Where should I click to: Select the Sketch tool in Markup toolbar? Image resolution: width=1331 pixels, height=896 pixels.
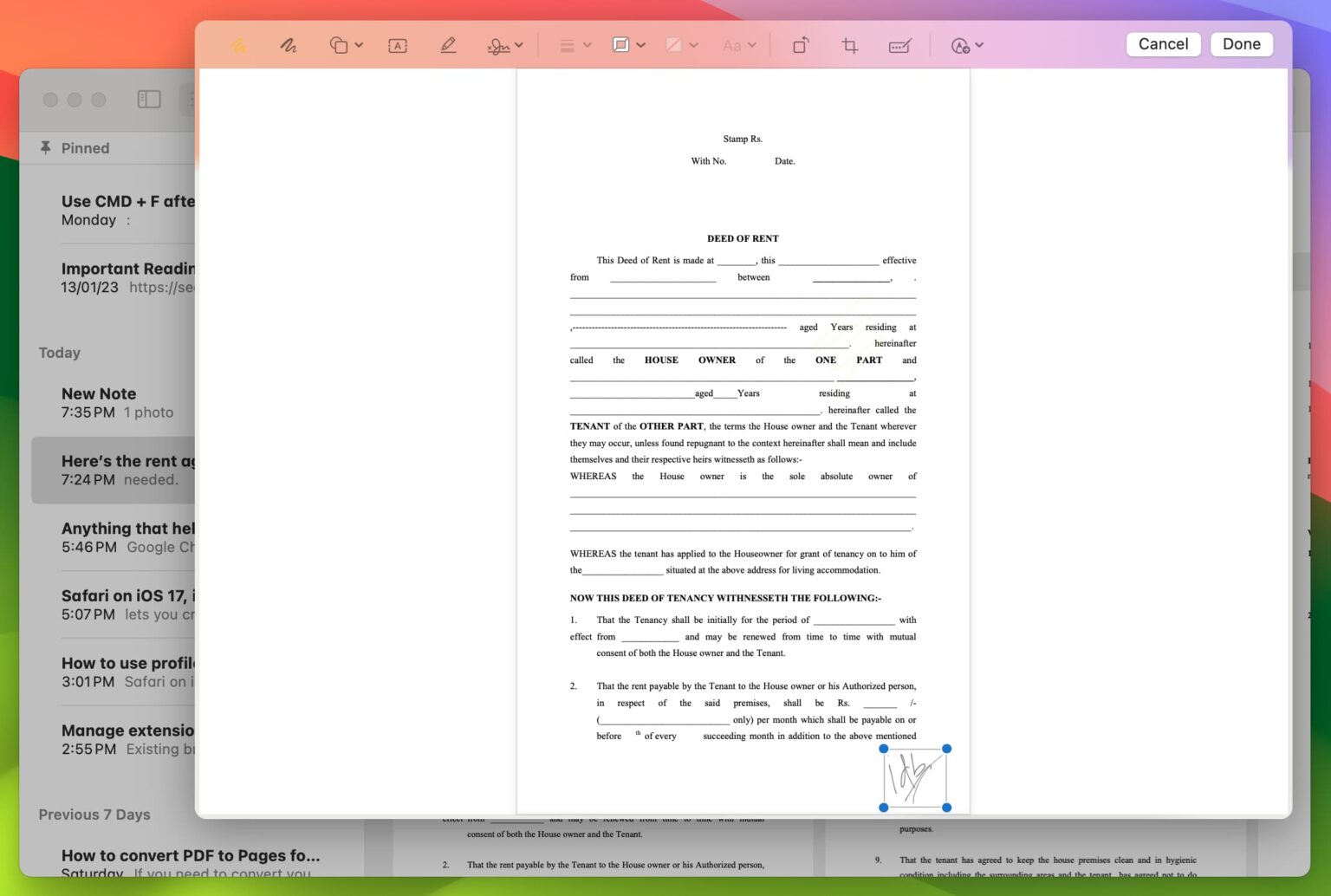(x=238, y=45)
